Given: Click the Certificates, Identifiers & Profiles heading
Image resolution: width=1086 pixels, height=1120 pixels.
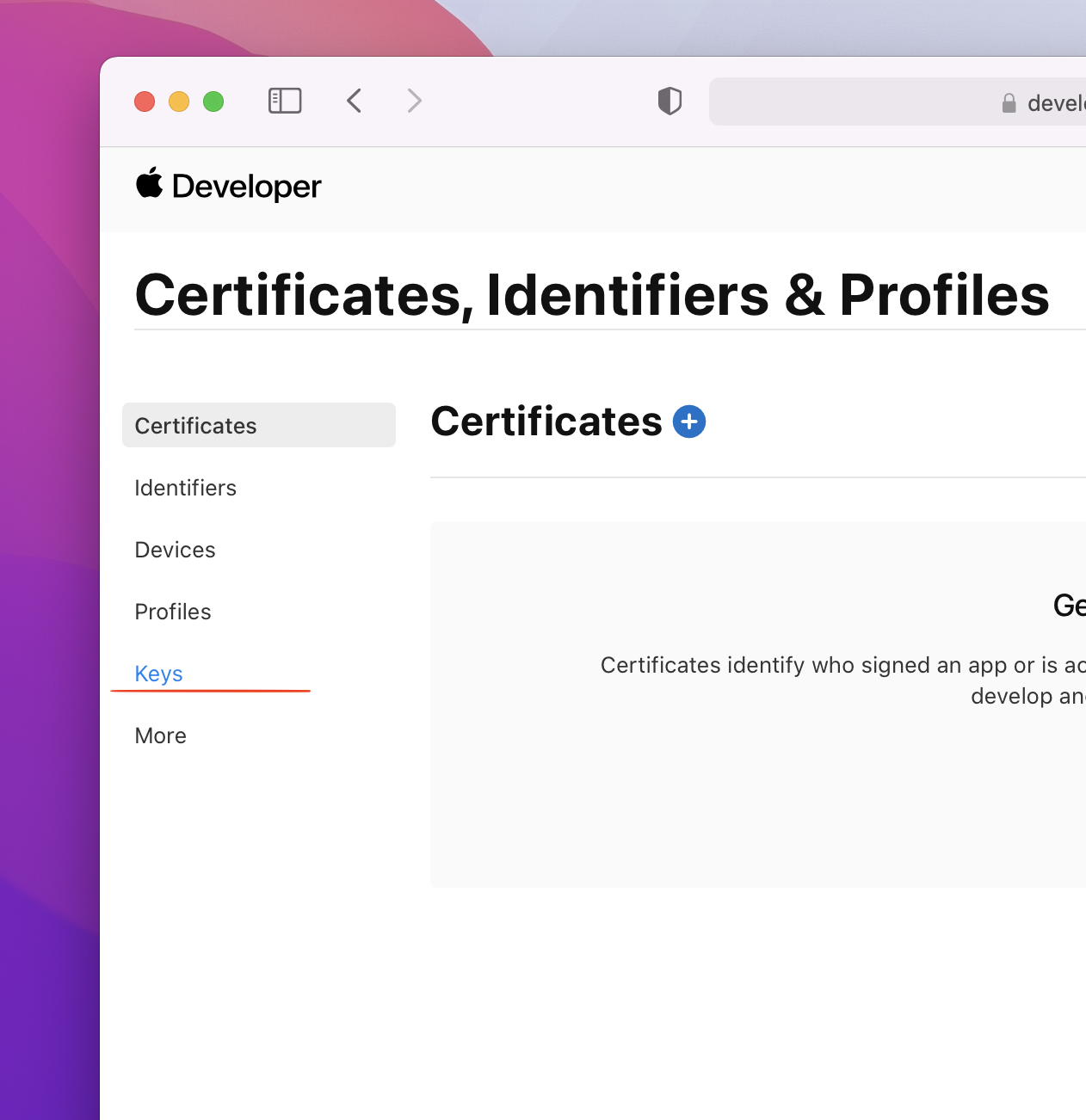Looking at the screenshot, I should (x=592, y=296).
